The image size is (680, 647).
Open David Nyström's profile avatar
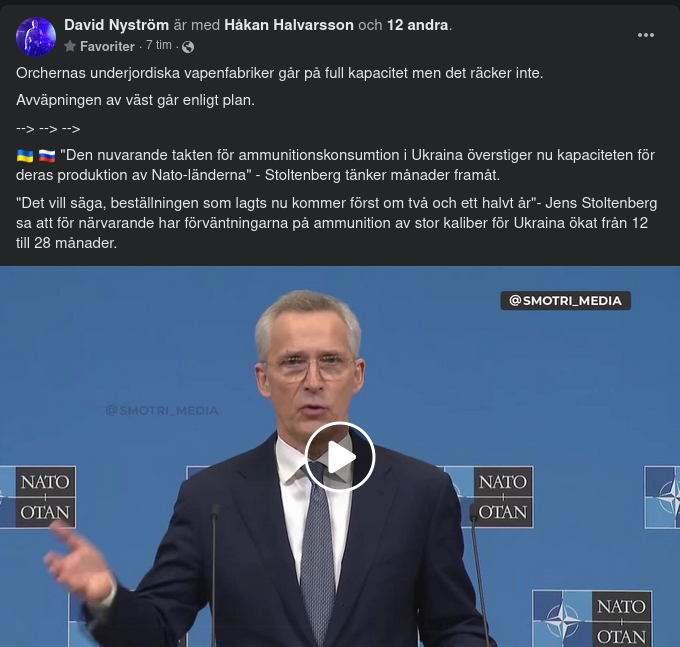36,36
